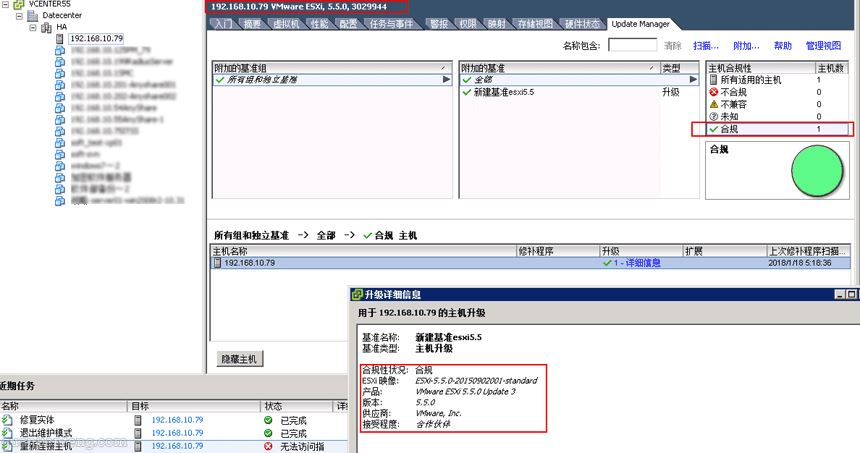Click the green completed icon for 修复实体
The height and width of the screenshot is (453, 860).
tap(268, 420)
